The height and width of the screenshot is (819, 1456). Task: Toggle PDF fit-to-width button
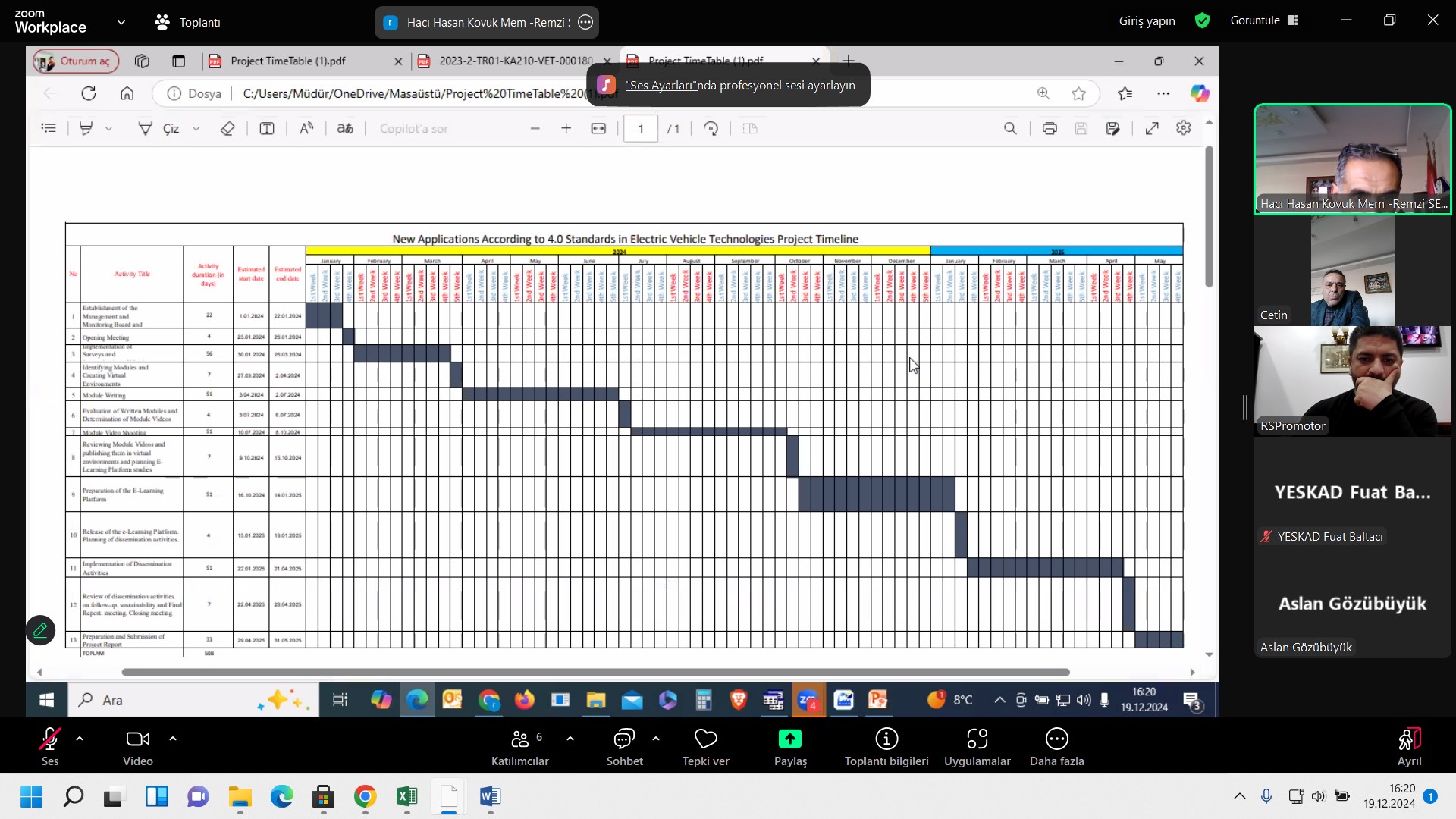pos(598,129)
